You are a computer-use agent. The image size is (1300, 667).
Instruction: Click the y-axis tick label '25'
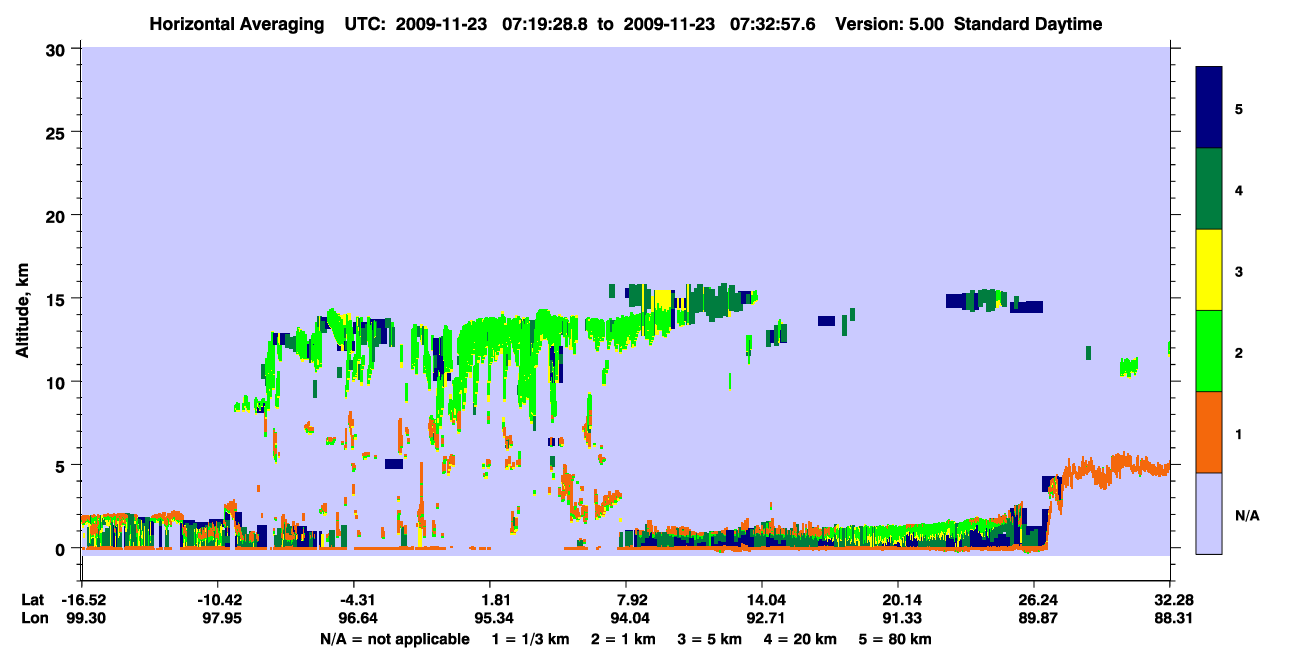point(58,132)
